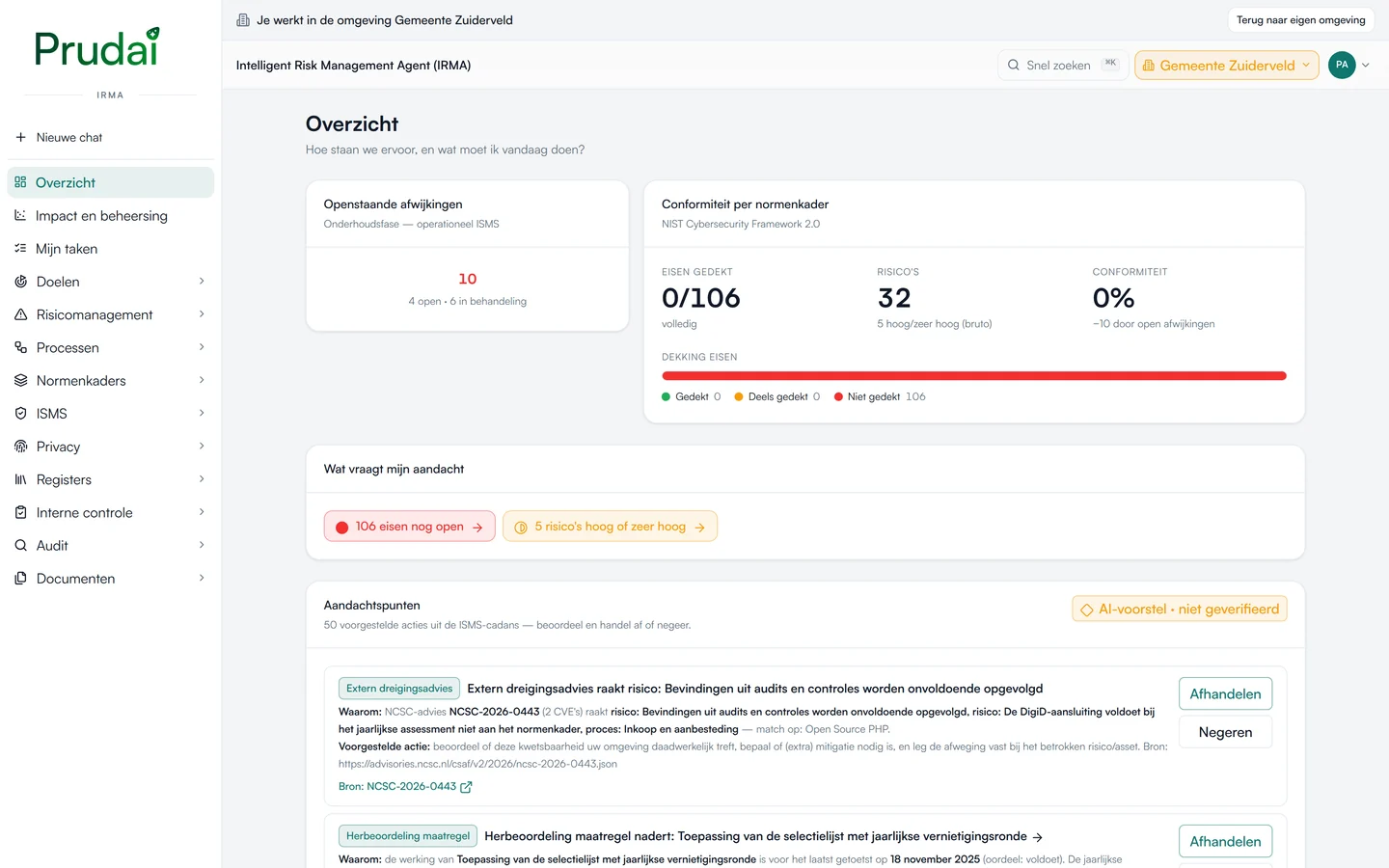1389x868 pixels.
Task: Click the Doelen target icon
Action: (20, 282)
